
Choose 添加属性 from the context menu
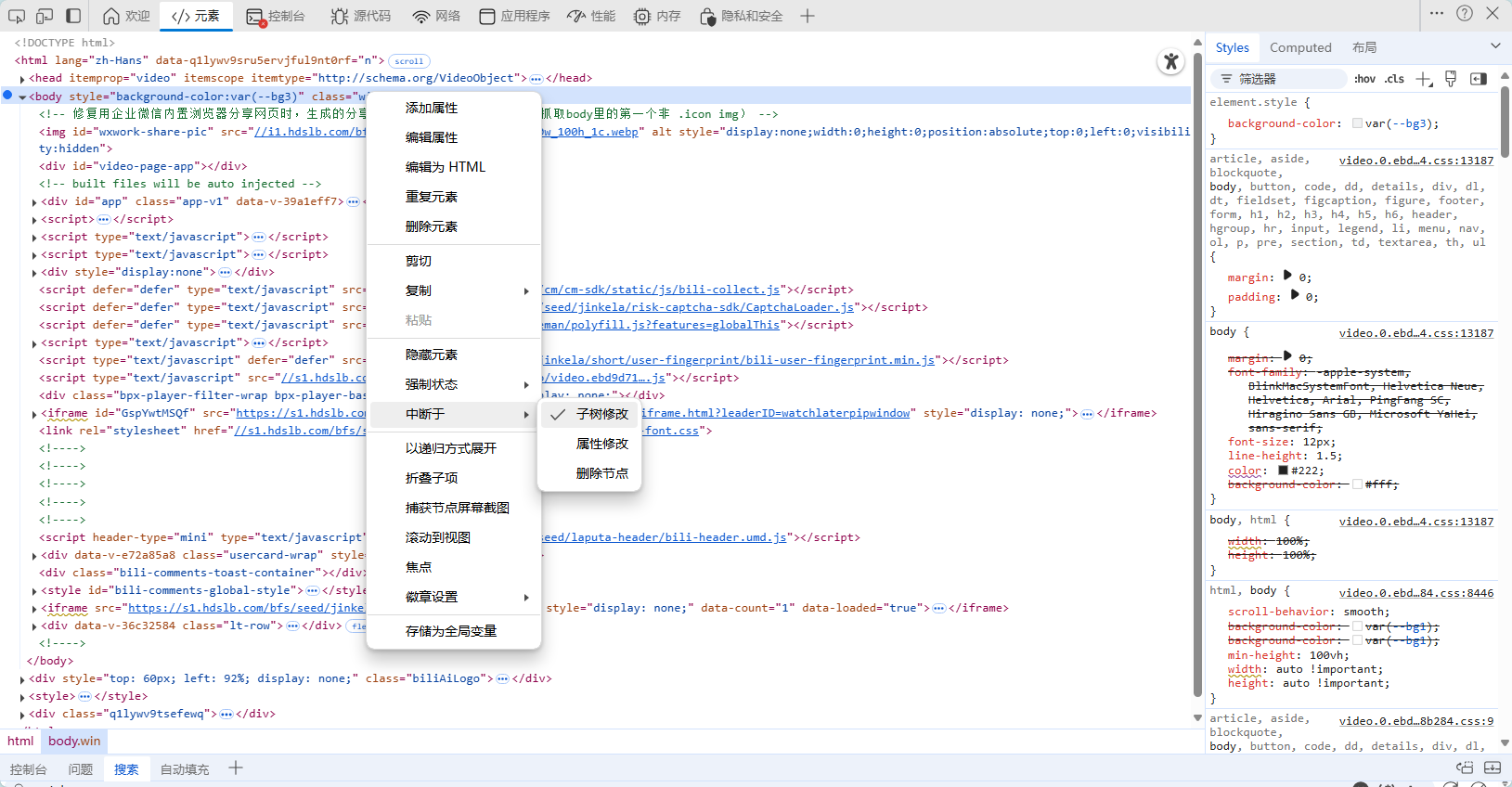(454, 108)
